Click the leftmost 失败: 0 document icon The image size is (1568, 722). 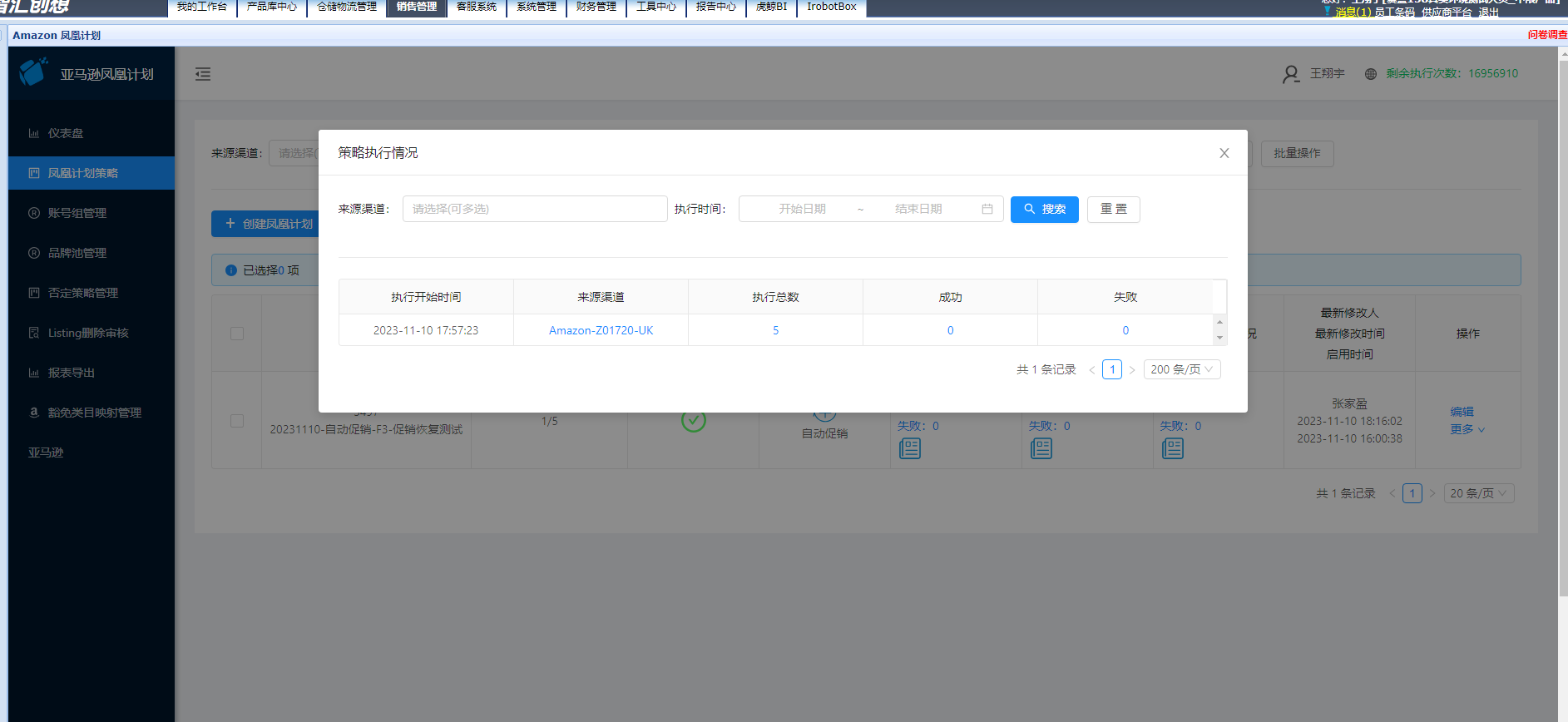910,448
